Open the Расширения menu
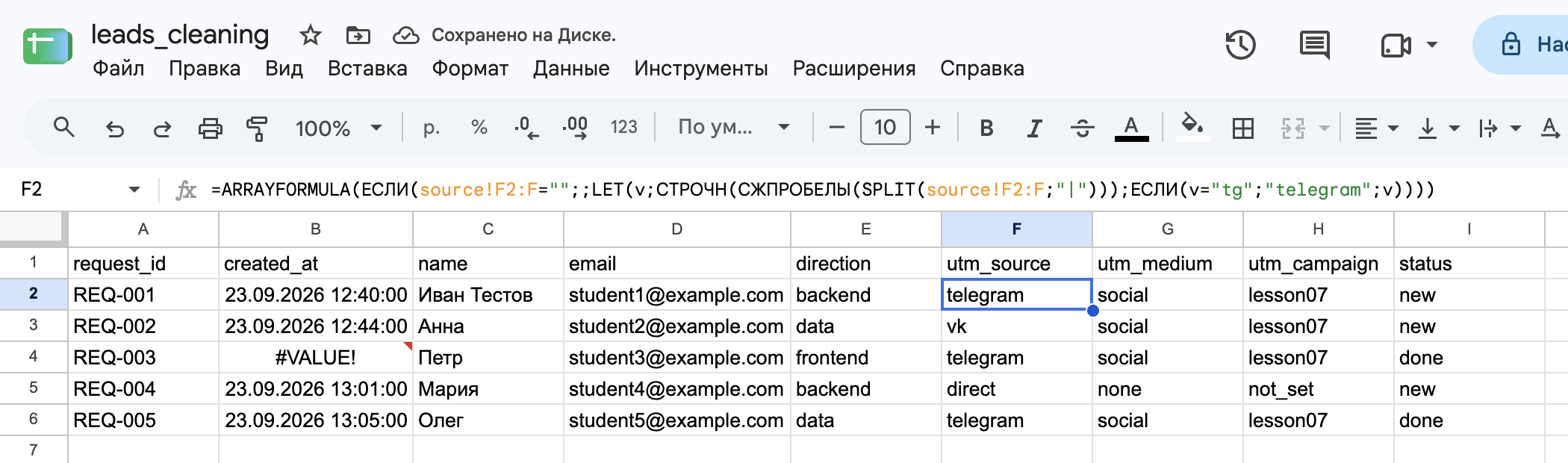Image resolution: width=1568 pixels, height=463 pixels. pos(854,69)
